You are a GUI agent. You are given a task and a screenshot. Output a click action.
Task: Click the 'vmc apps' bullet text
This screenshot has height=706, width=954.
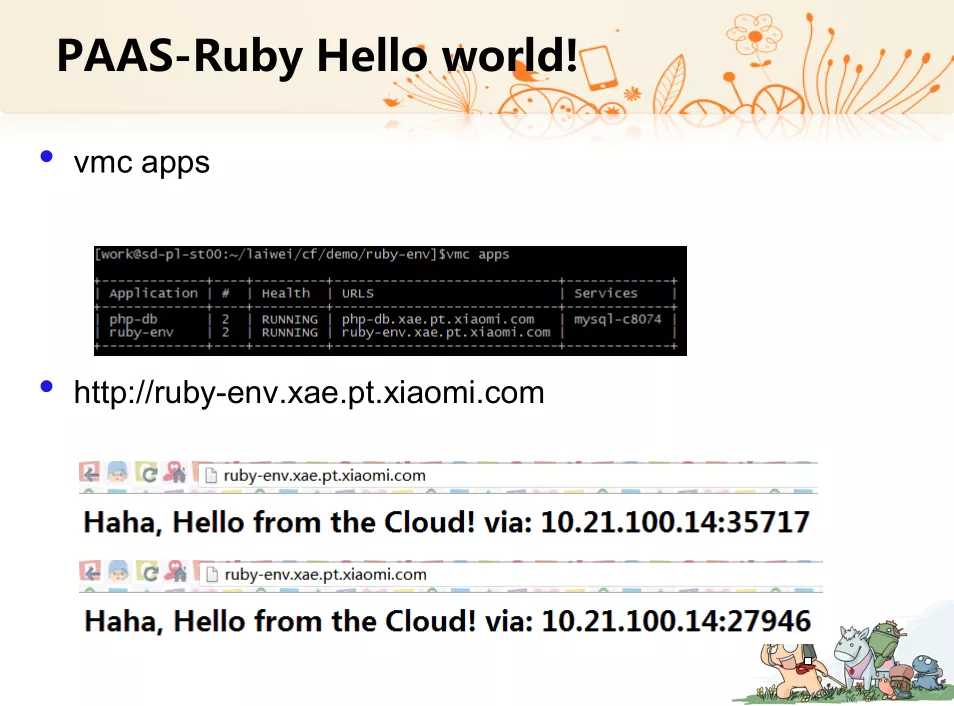[x=142, y=163]
